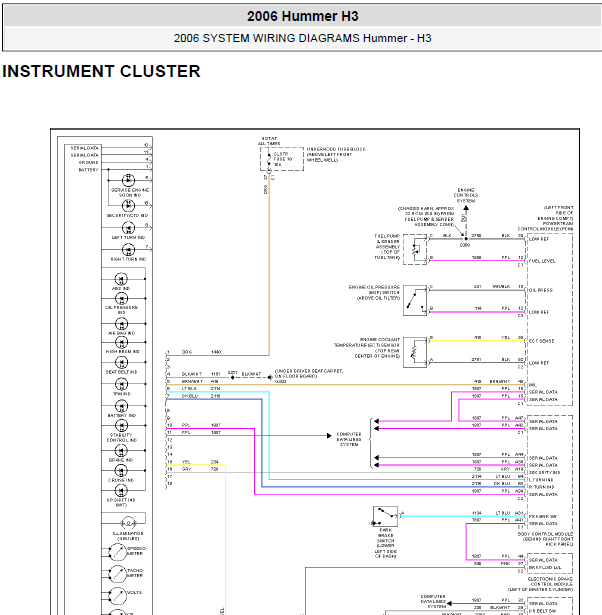Click the park brake switch symbol

coord(386,516)
